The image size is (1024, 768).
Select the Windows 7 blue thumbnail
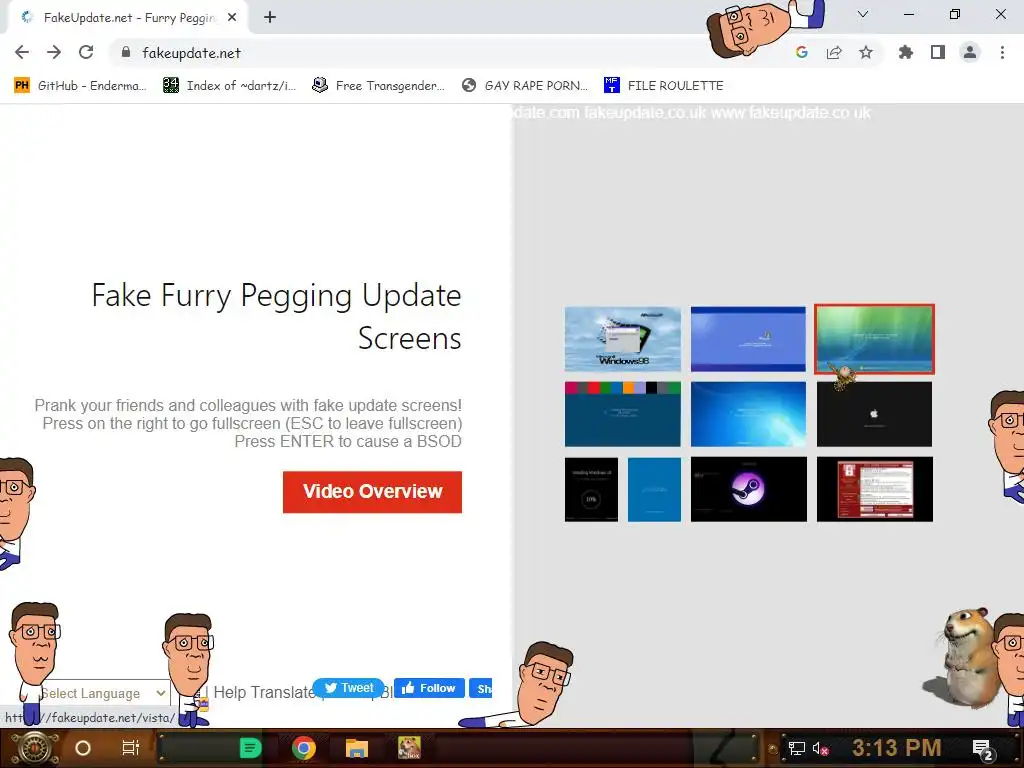coord(748,414)
